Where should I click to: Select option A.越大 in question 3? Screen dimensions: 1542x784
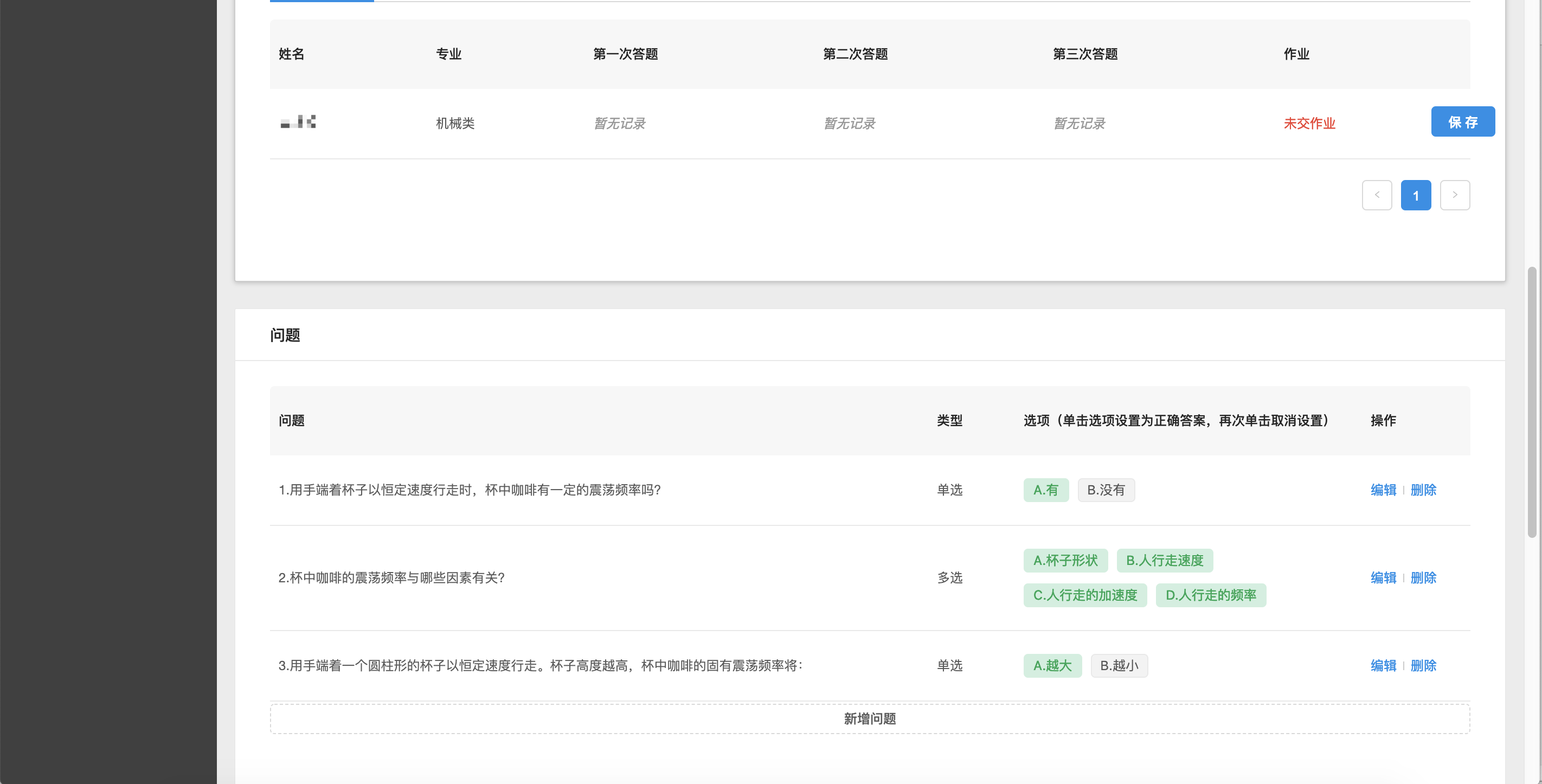click(1052, 665)
